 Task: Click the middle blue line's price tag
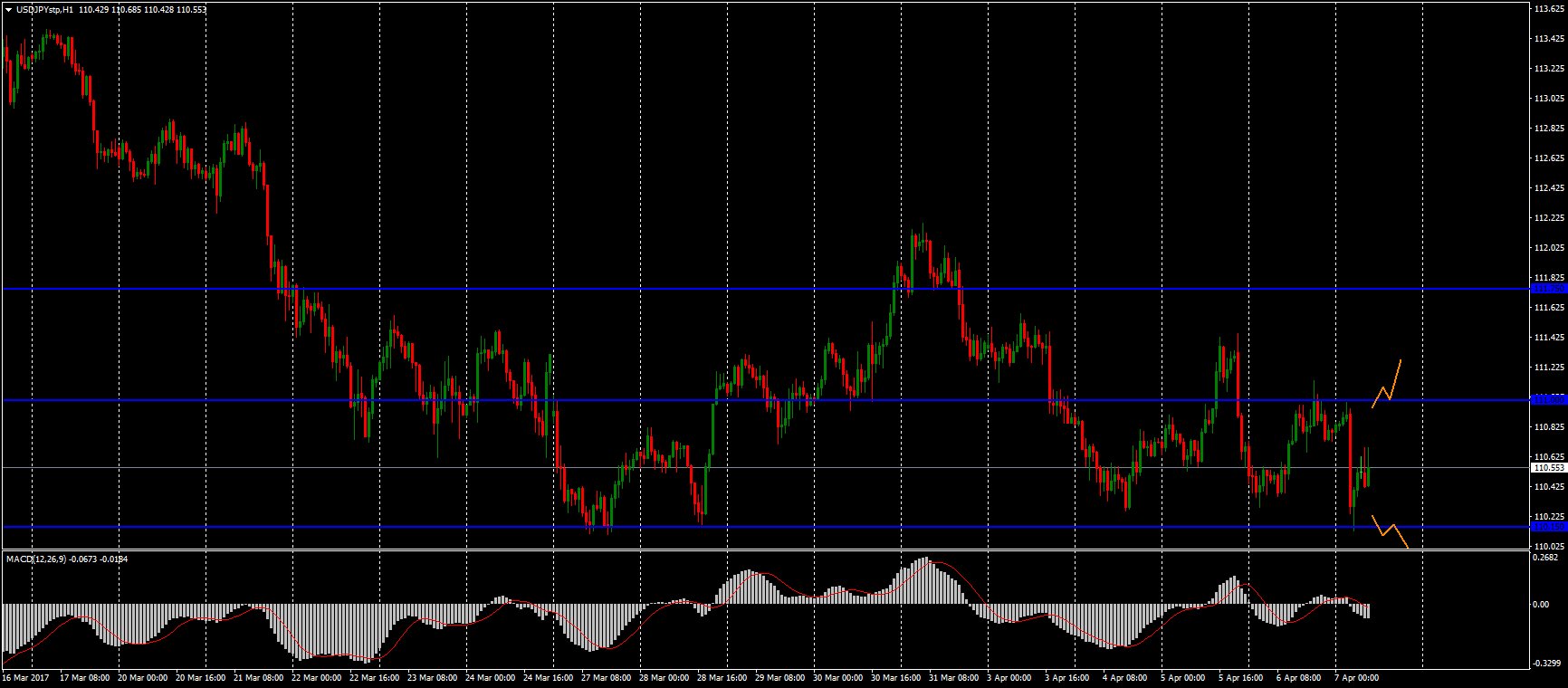(x=1548, y=399)
